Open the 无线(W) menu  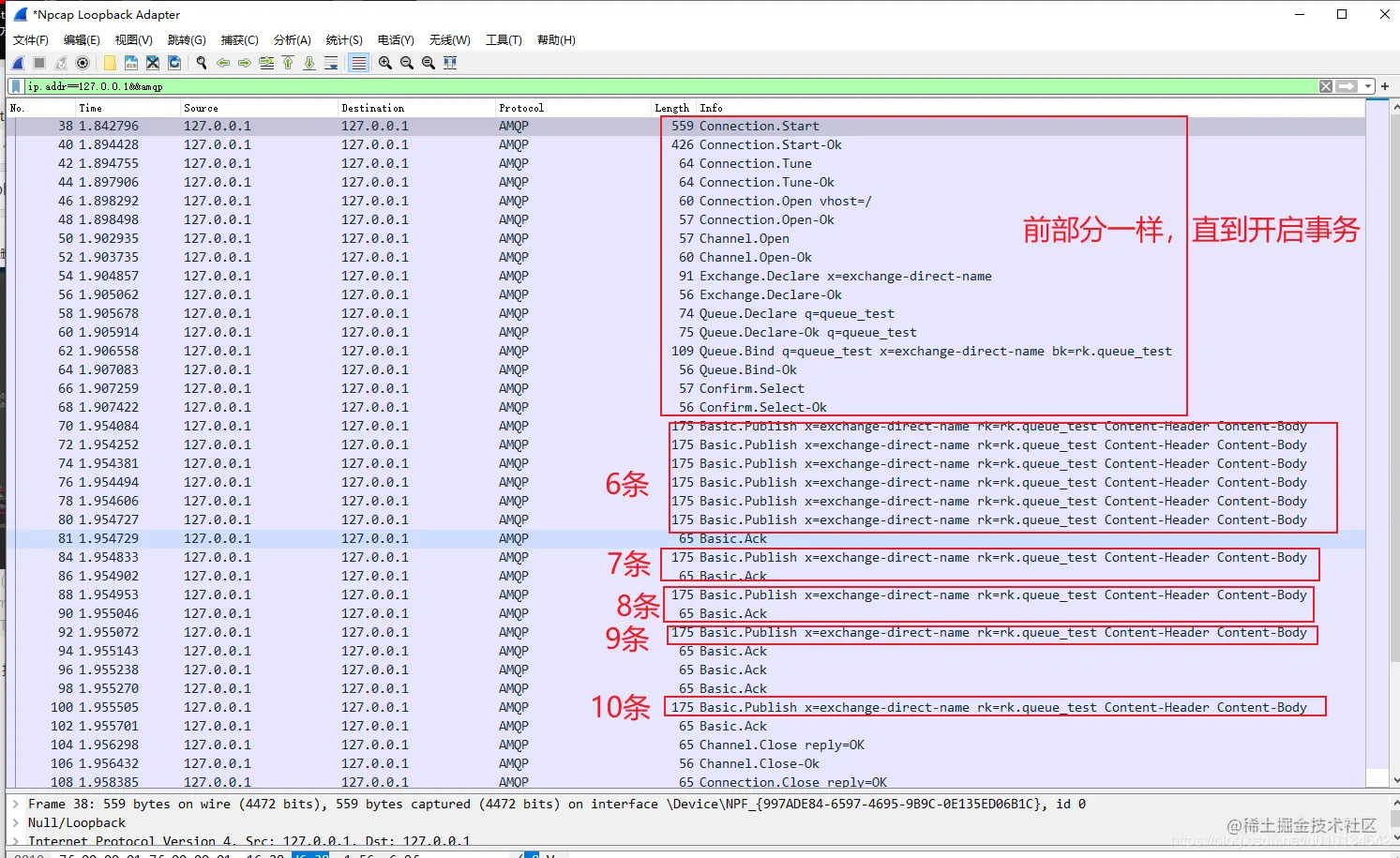click(x=450, y=40)
